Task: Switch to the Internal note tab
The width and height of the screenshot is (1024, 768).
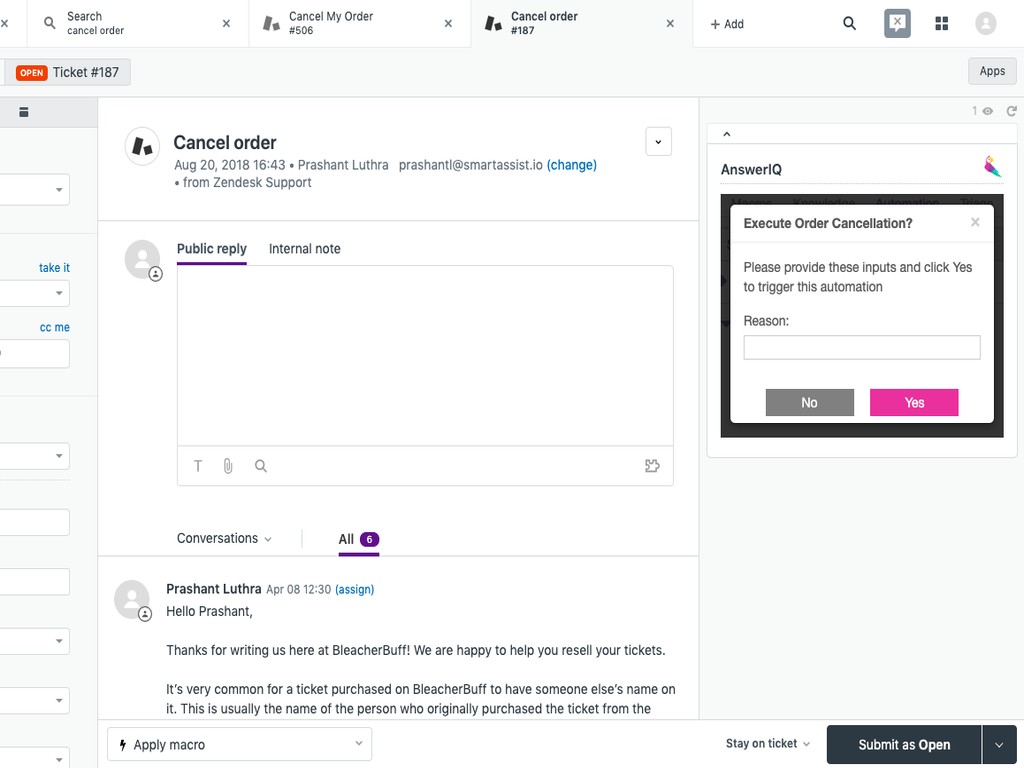Action: tap(304, 249)
